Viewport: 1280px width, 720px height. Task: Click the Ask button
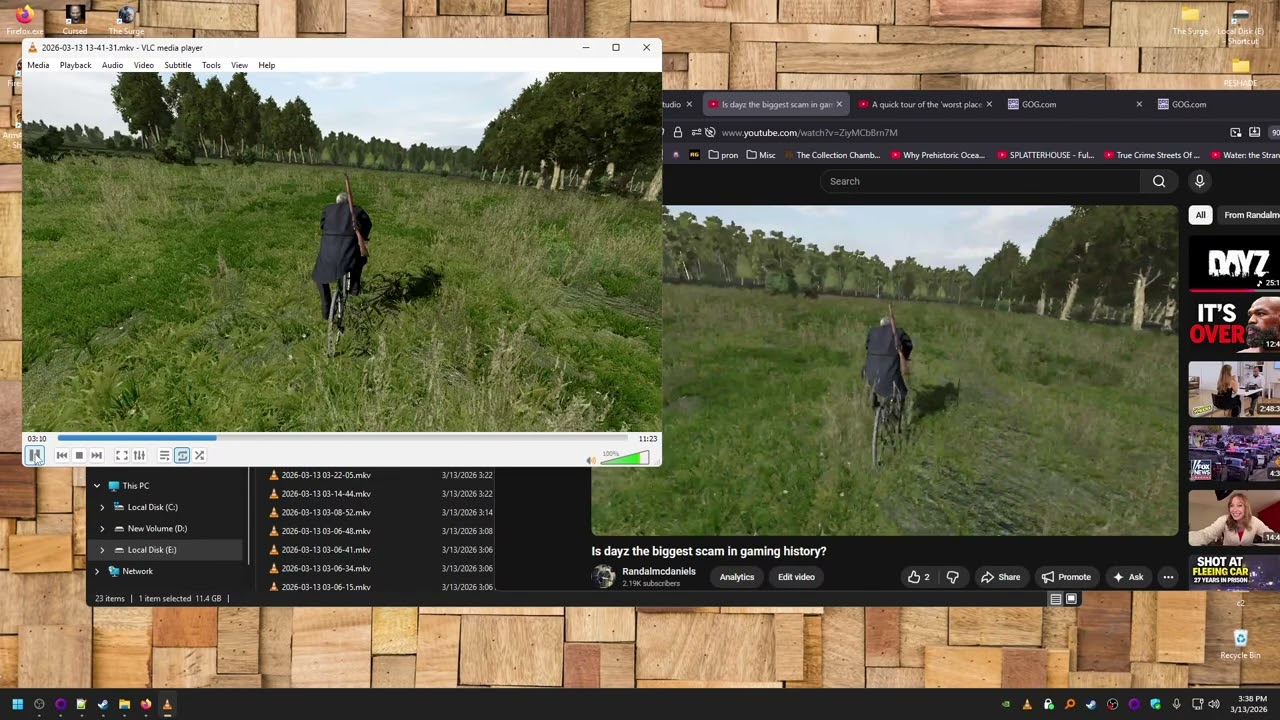tap(1127, 577)
